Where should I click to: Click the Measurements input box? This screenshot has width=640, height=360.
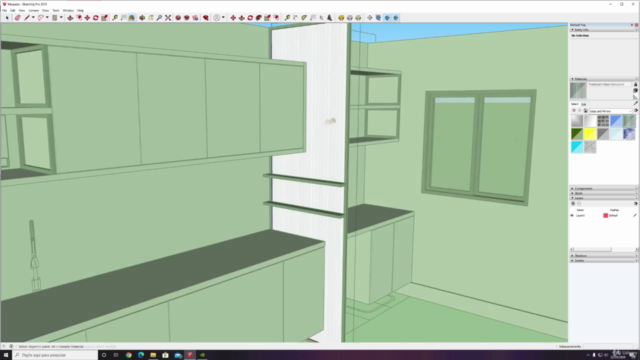[x=609, y=347]
